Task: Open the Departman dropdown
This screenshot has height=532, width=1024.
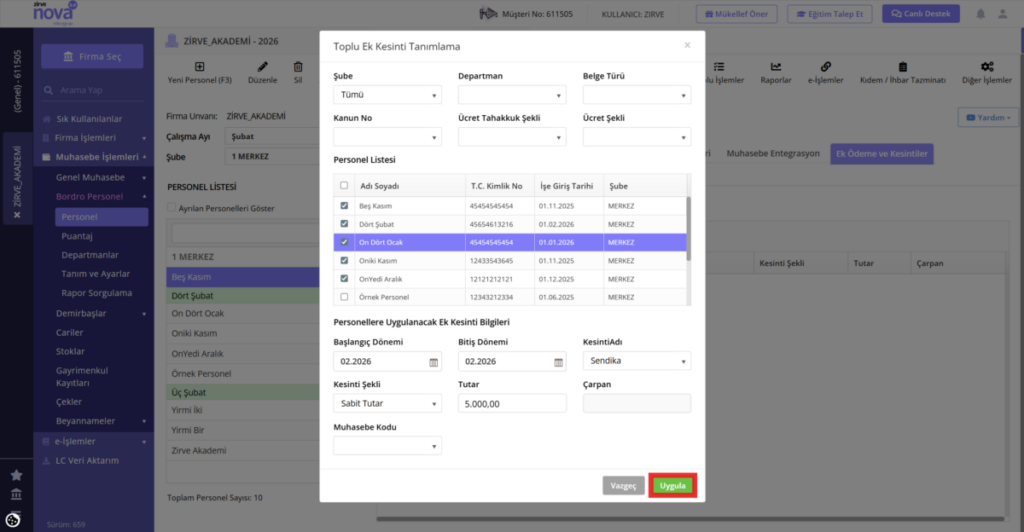Action: click(x=512, y=95)
